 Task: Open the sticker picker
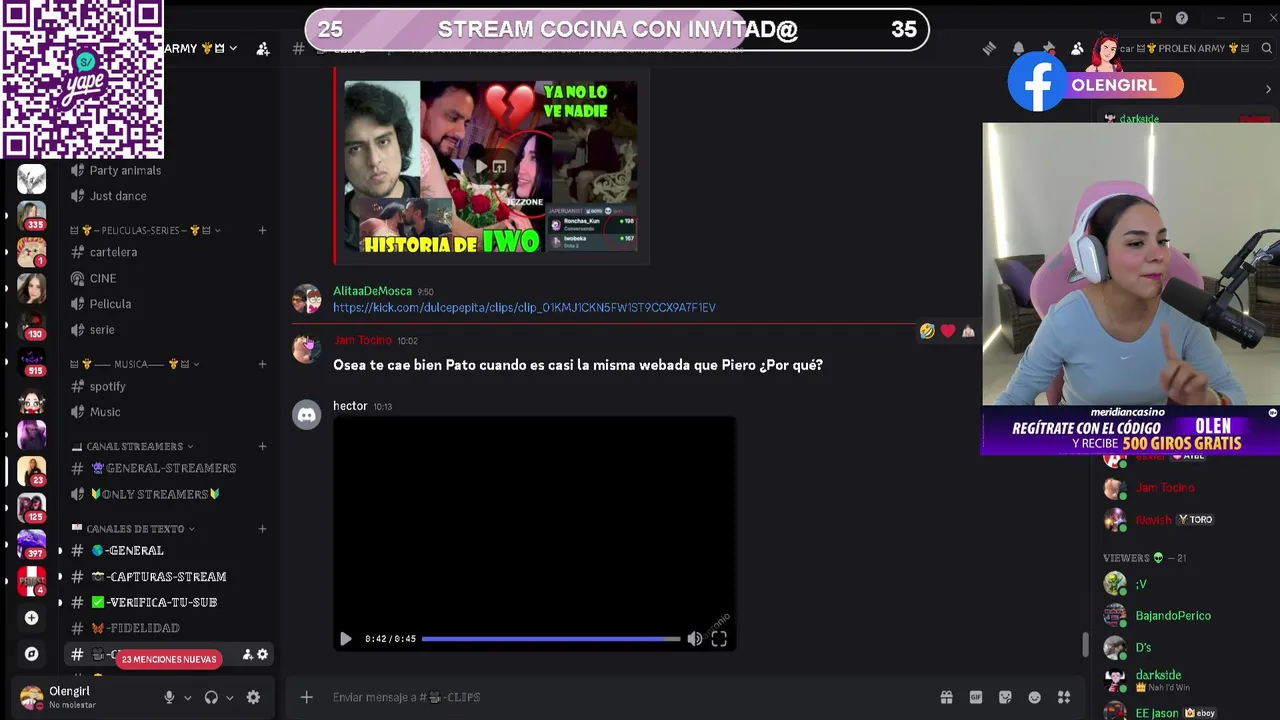pos(1005,697)
